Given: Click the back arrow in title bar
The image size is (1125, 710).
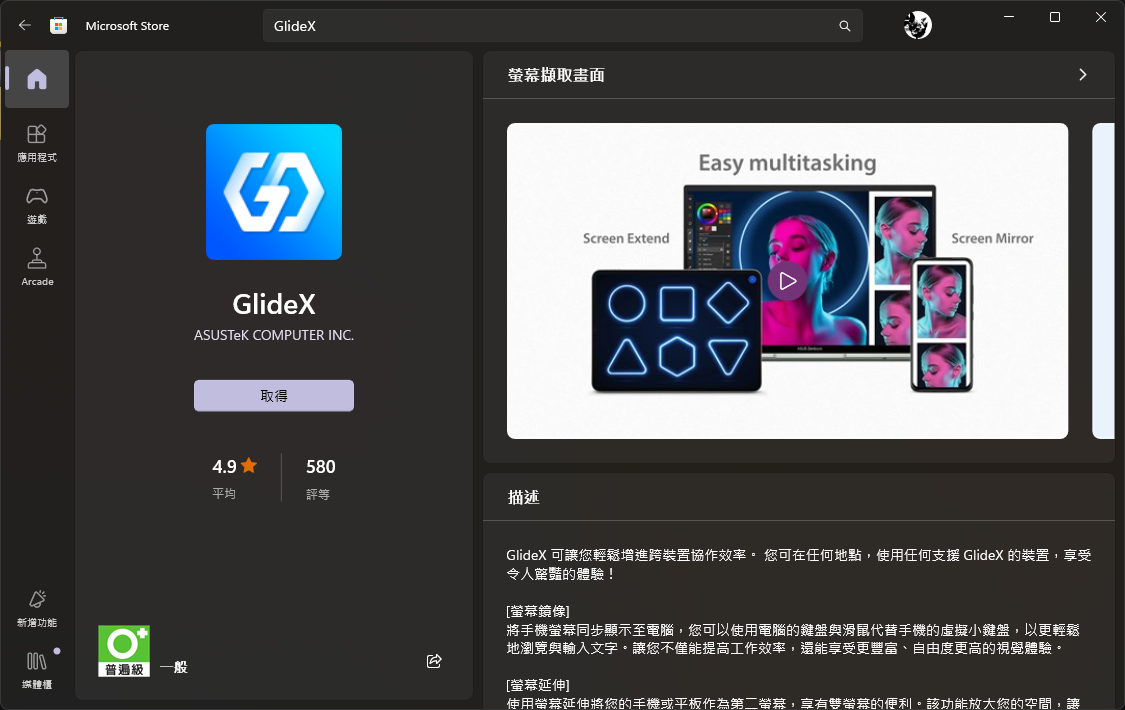Looking at the screenshot, I should (x=25, y=25).
